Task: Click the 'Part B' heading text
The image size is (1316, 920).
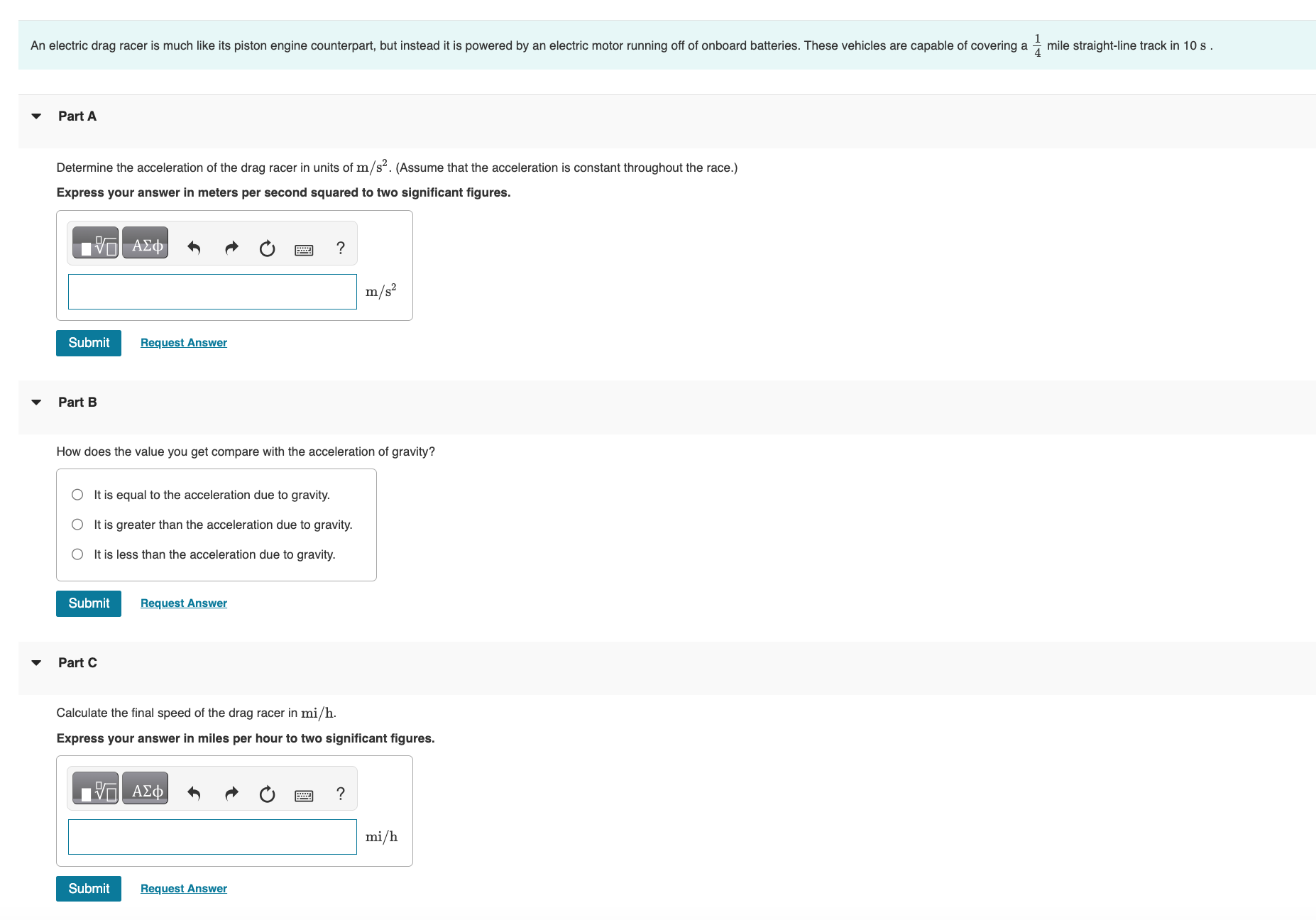Action: pyautogui.click(x=77, y=402)
